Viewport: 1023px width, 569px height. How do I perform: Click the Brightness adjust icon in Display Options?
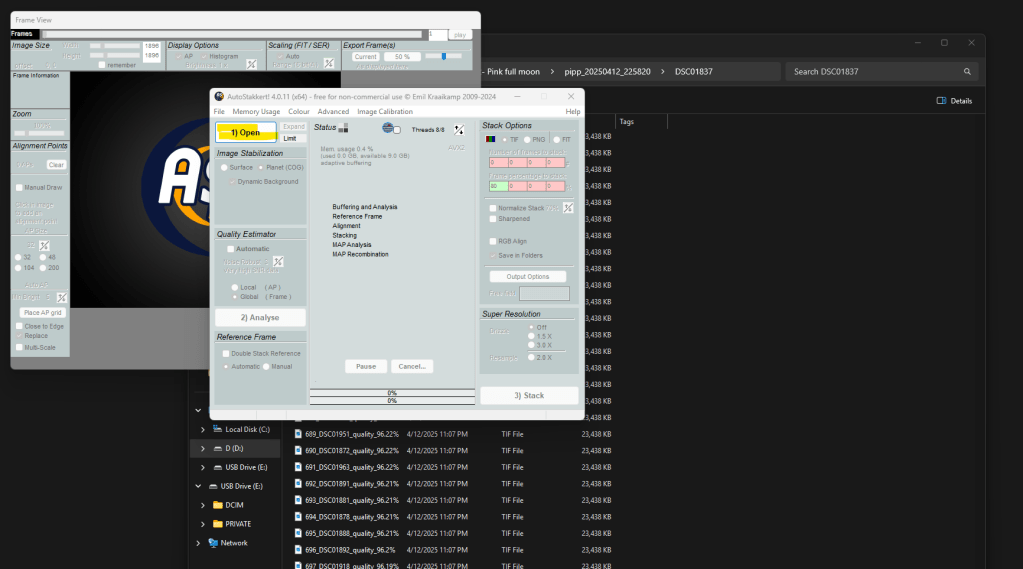pyautogui.click(x=252, y=65)
